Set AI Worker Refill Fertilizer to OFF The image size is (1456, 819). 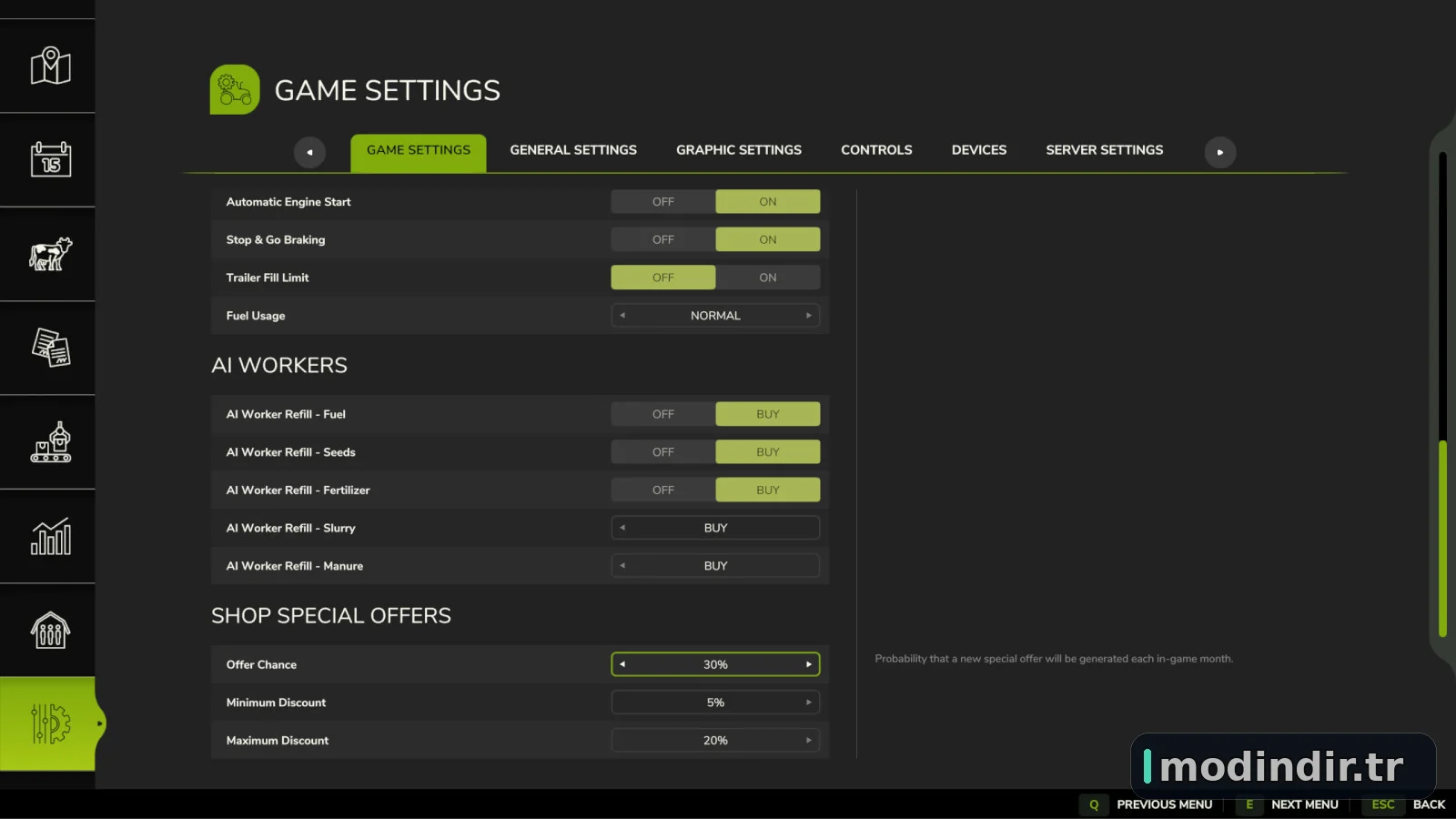[x=663, y=490]
